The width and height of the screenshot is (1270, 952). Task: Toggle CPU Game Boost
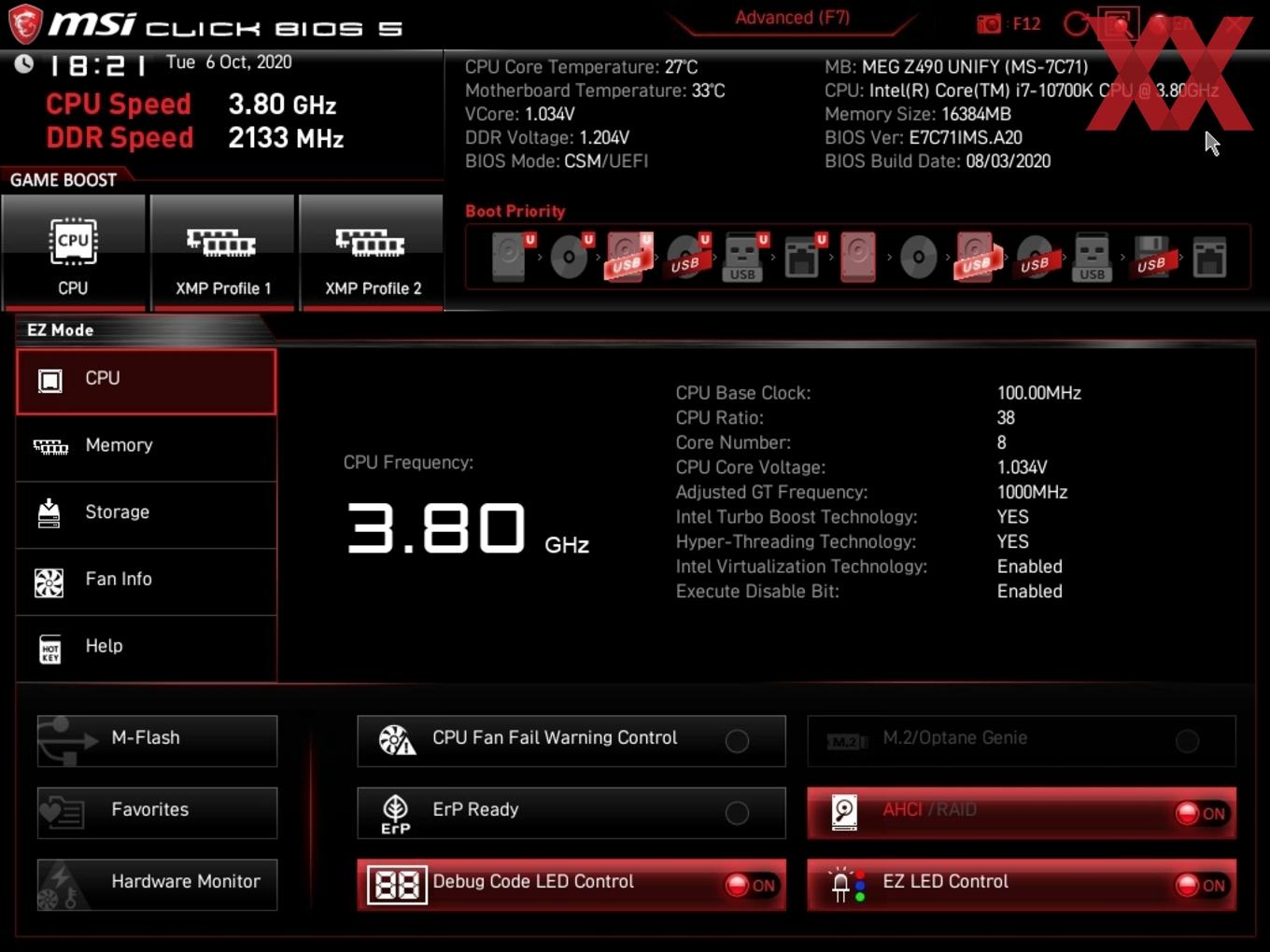73,252
